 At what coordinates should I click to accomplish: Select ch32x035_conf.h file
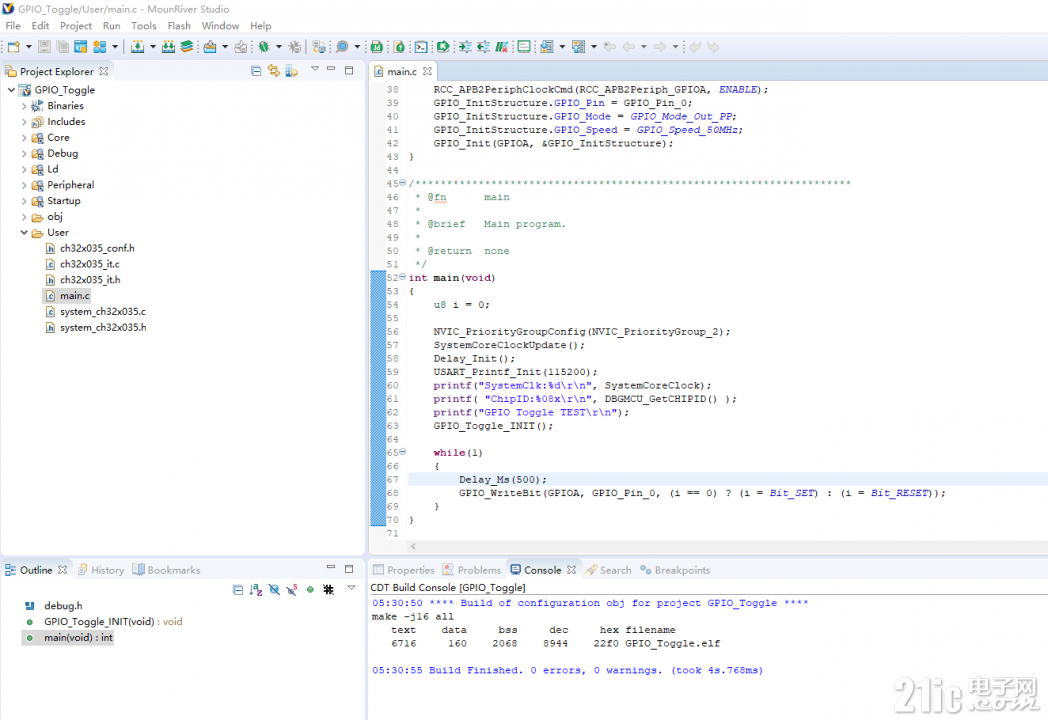tap(97, 249)
